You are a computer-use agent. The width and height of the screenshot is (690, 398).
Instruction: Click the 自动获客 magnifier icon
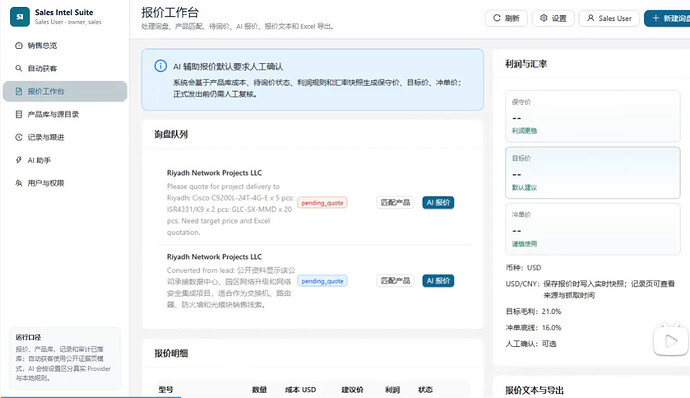tap(18, 68)
